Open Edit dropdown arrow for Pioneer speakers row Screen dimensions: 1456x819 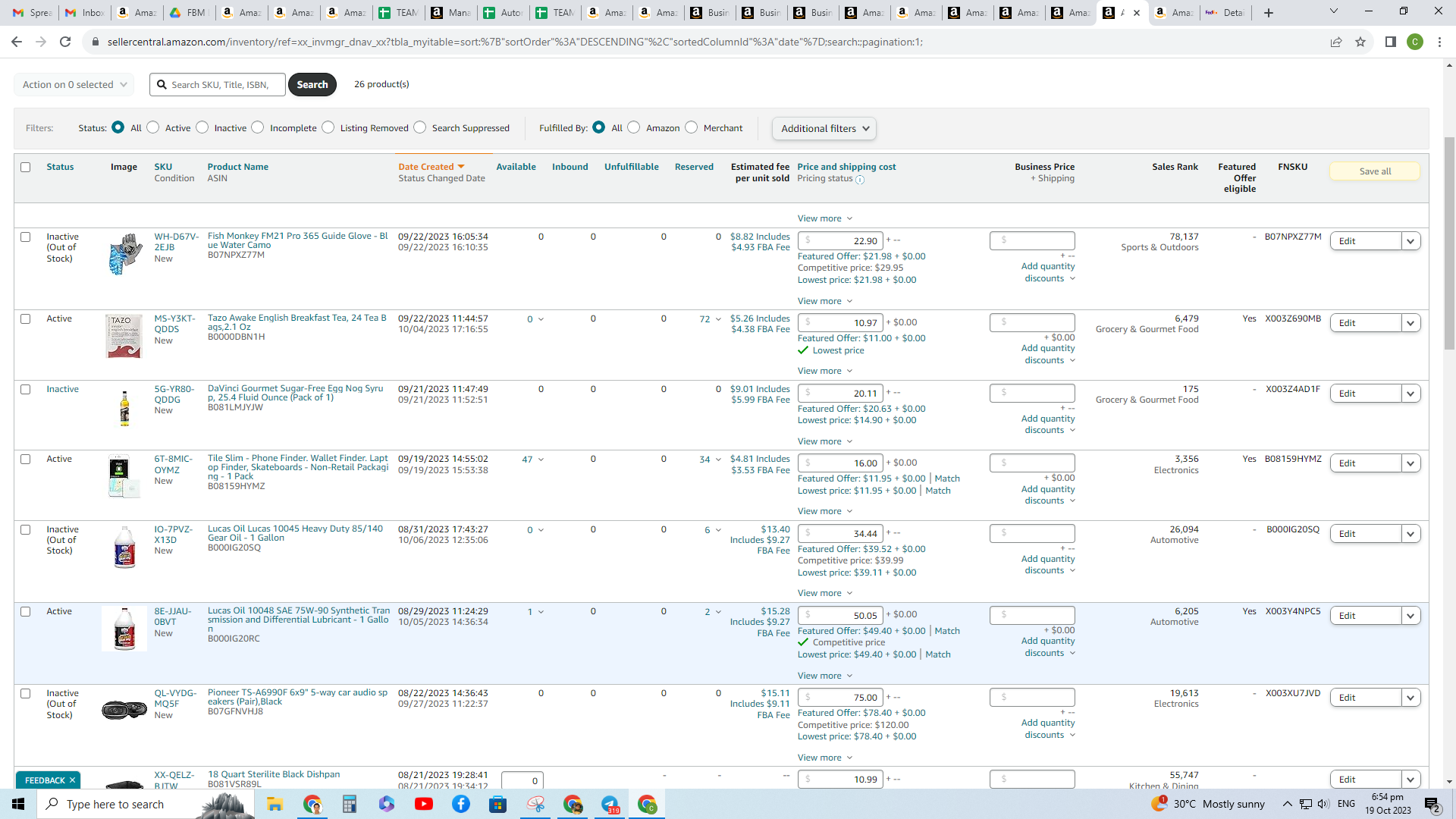pos(1410,698)
